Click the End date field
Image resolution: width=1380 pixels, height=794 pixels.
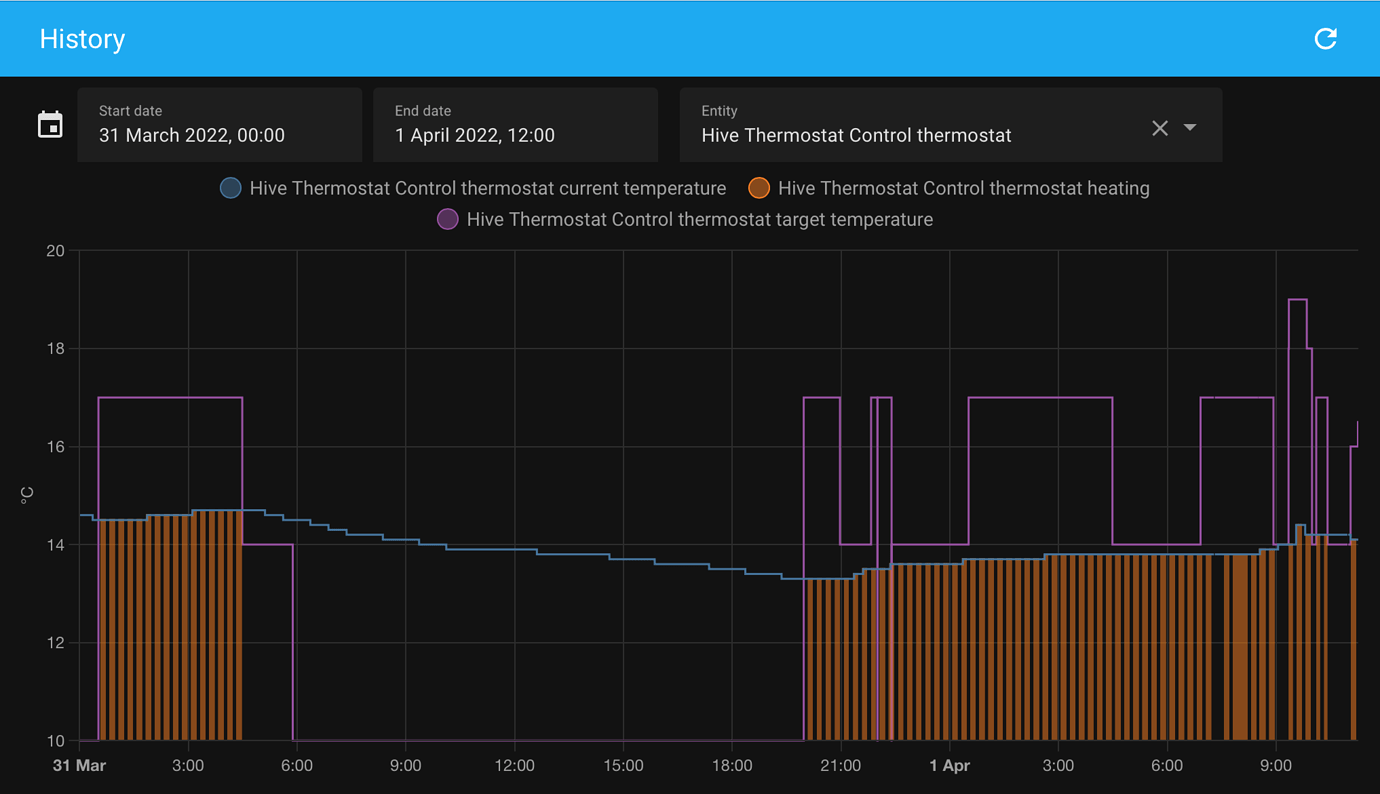point(515,125)
